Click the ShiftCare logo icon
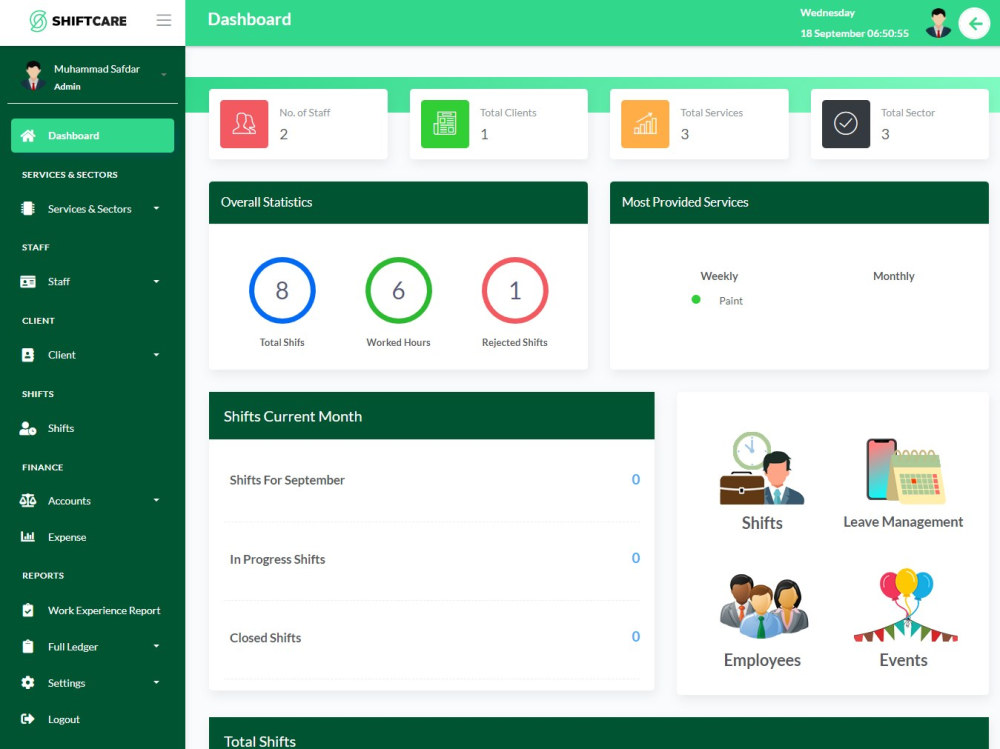Screen dimensions: 1000x749 tap(38, 21)
